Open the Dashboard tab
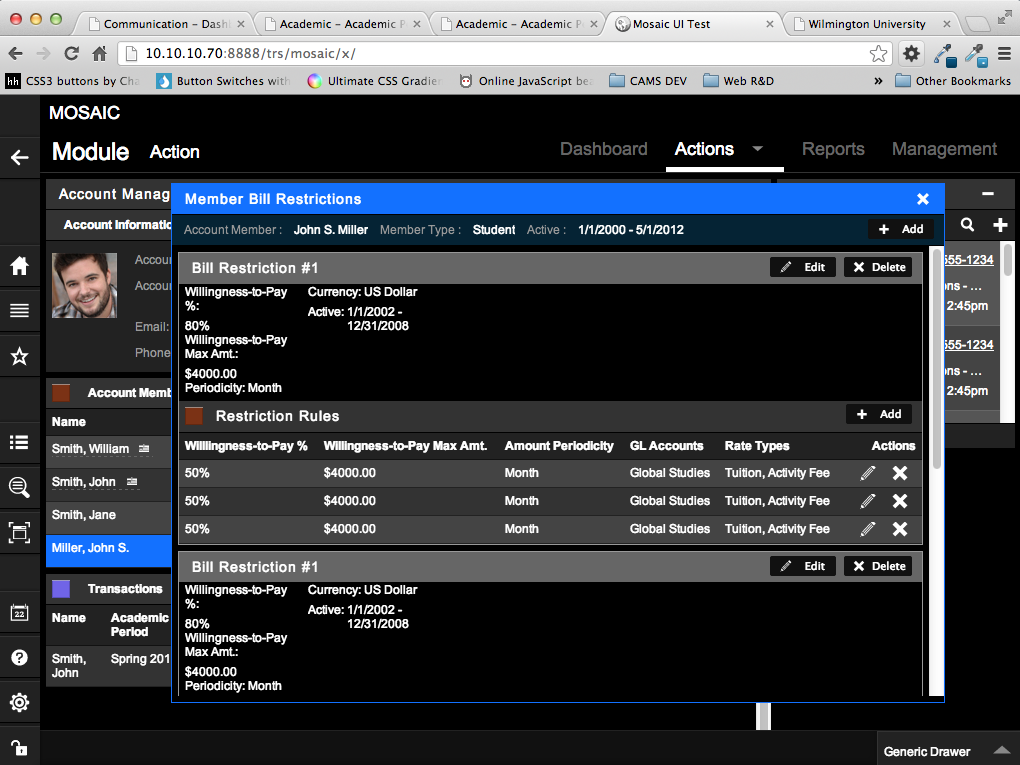This screenshot has width=1020, height=765. [603, 149]
